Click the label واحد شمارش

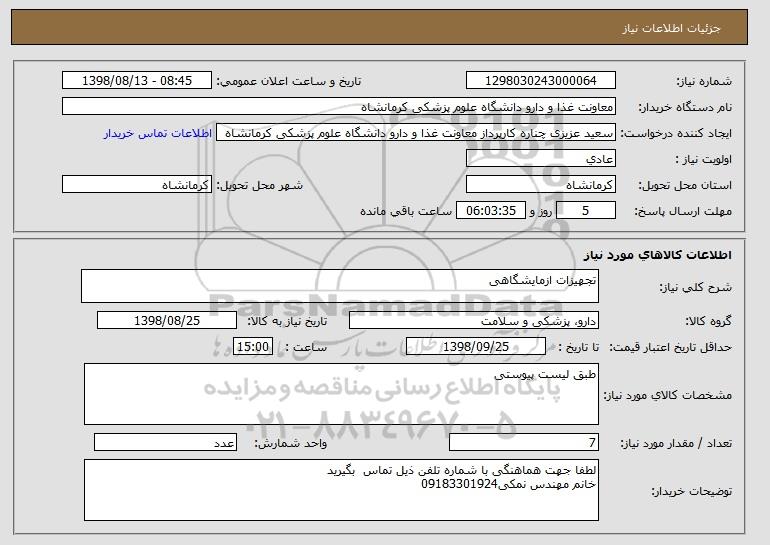click(x=290, y=443)
